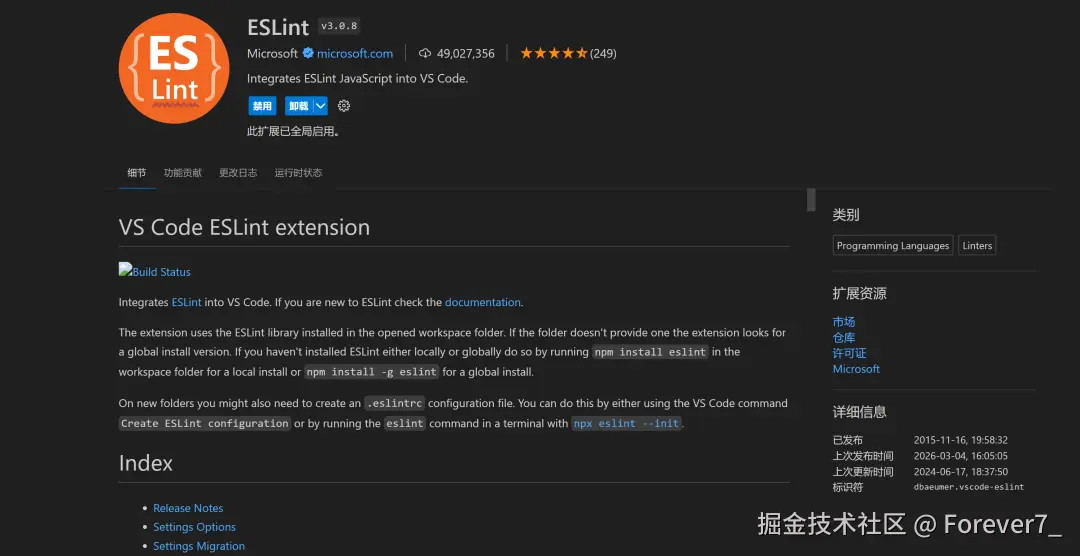Open the Release Notes link
Image resolution: width=1080 pixels, height=556 pixels.
188,508
